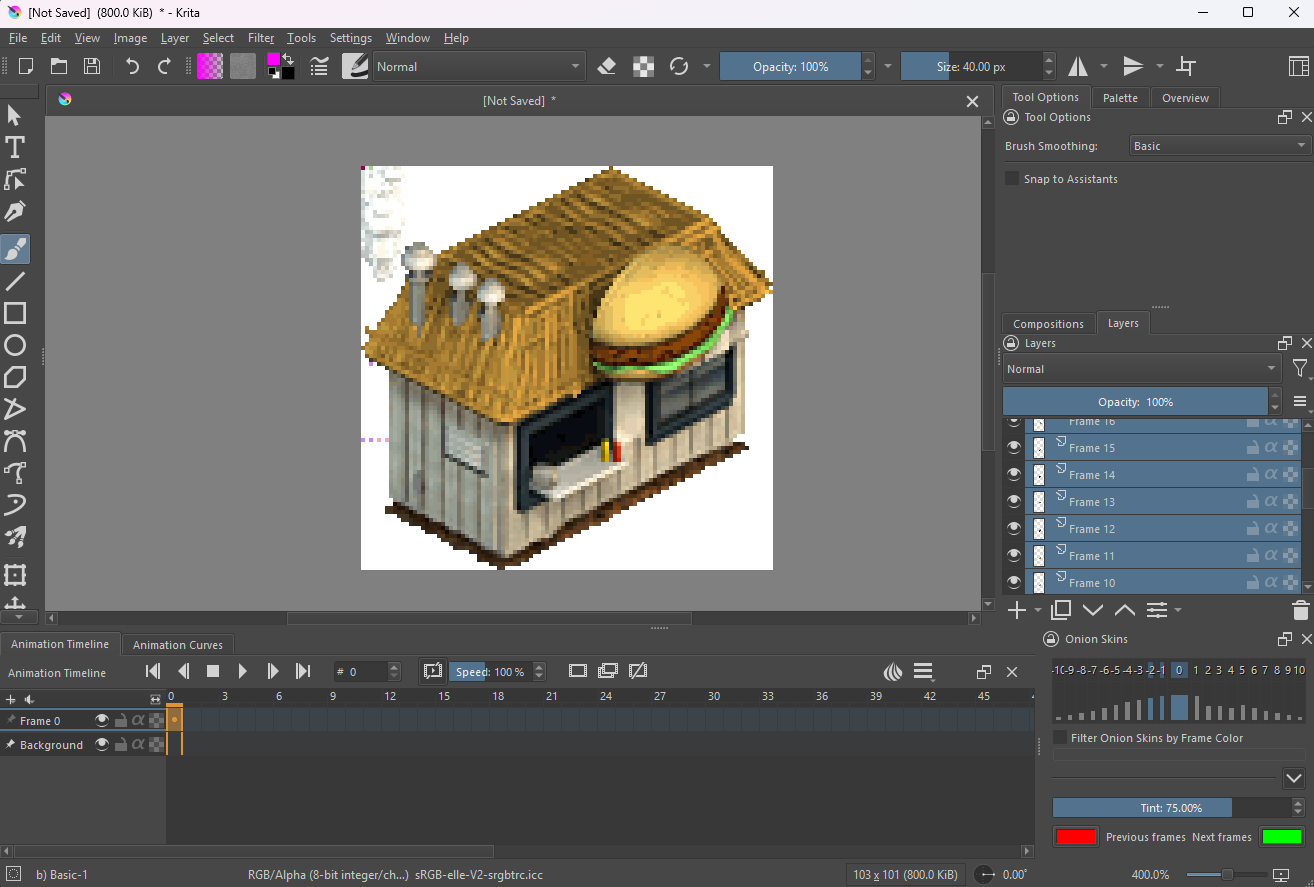This screenshot has width=1314, height=887.
Task: Expand the add layer type arrow
Action: point(1038,610)
